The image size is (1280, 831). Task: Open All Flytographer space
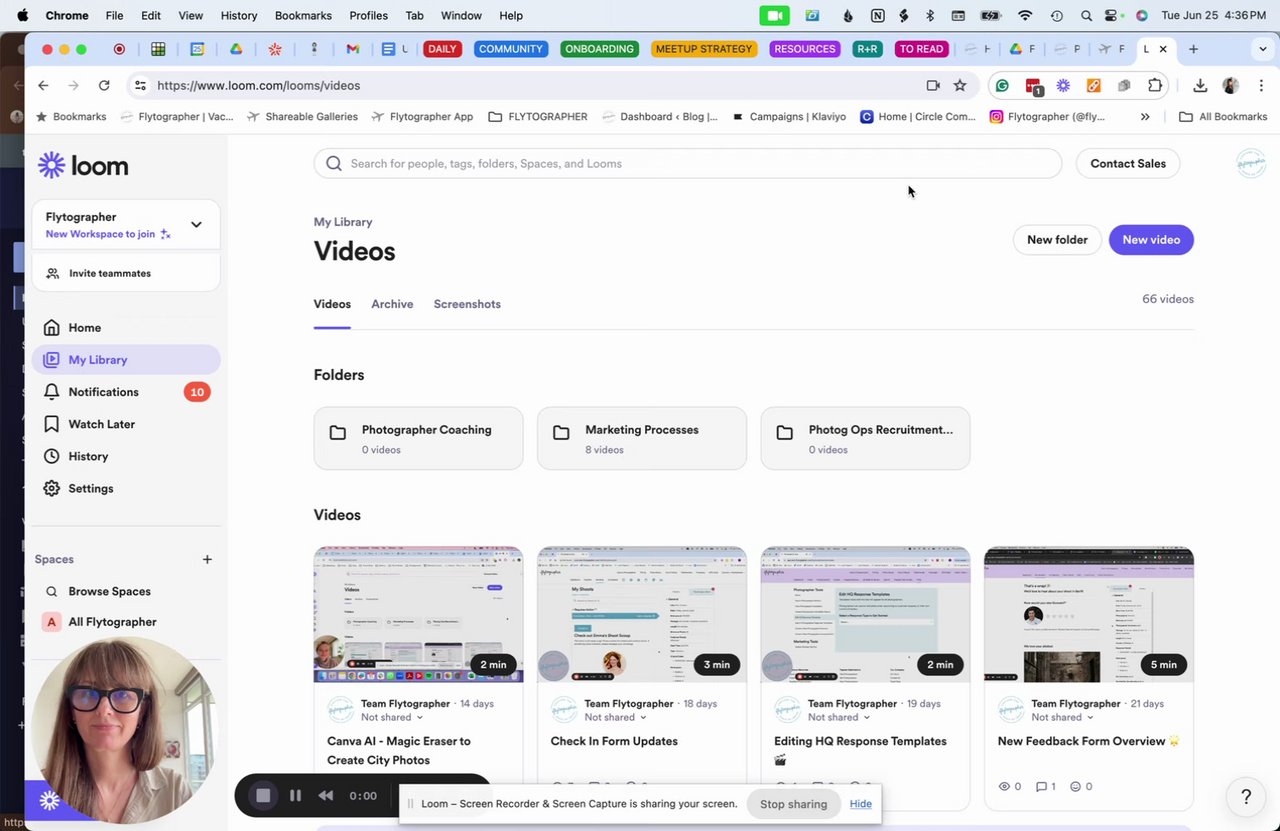click(x=126, y=622)
